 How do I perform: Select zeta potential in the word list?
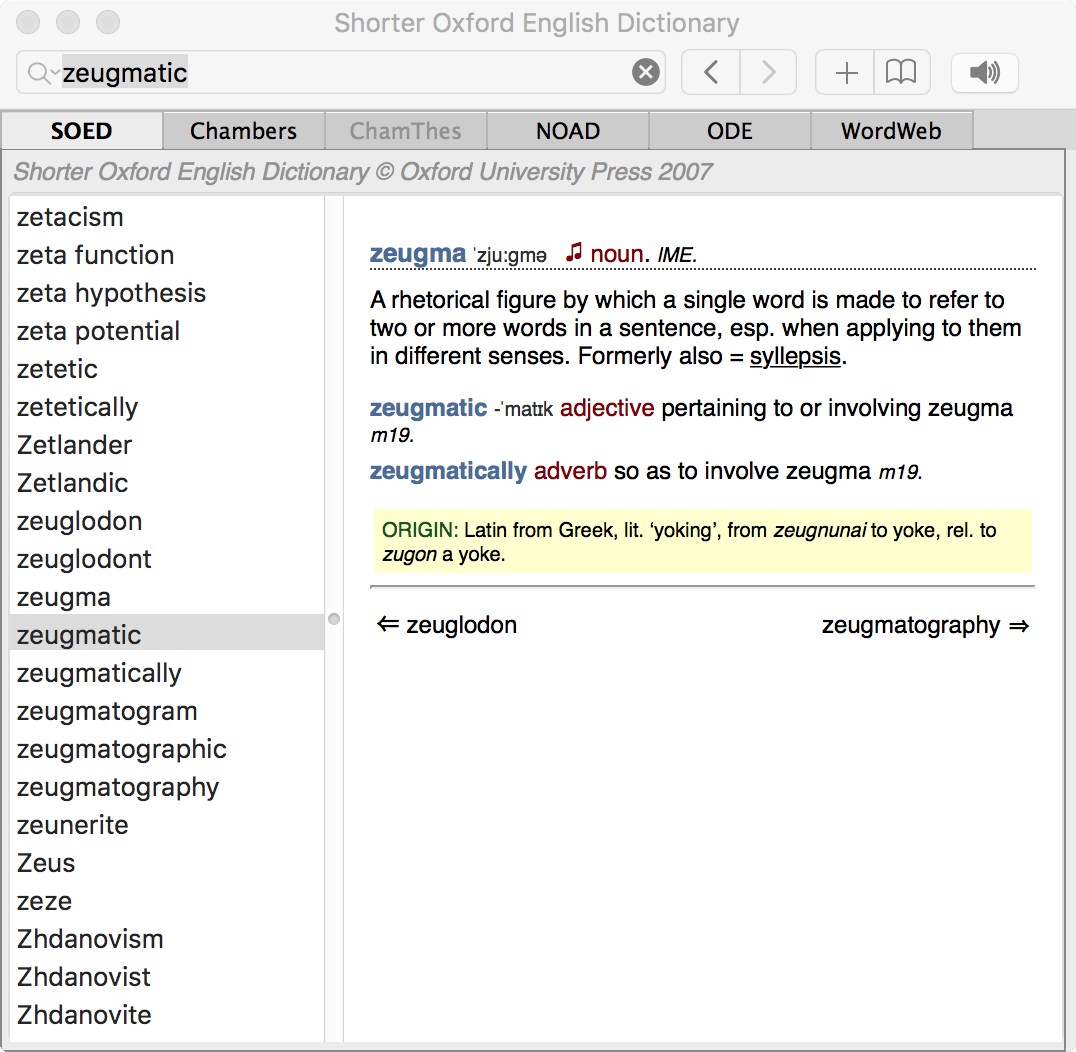(167, 331)
